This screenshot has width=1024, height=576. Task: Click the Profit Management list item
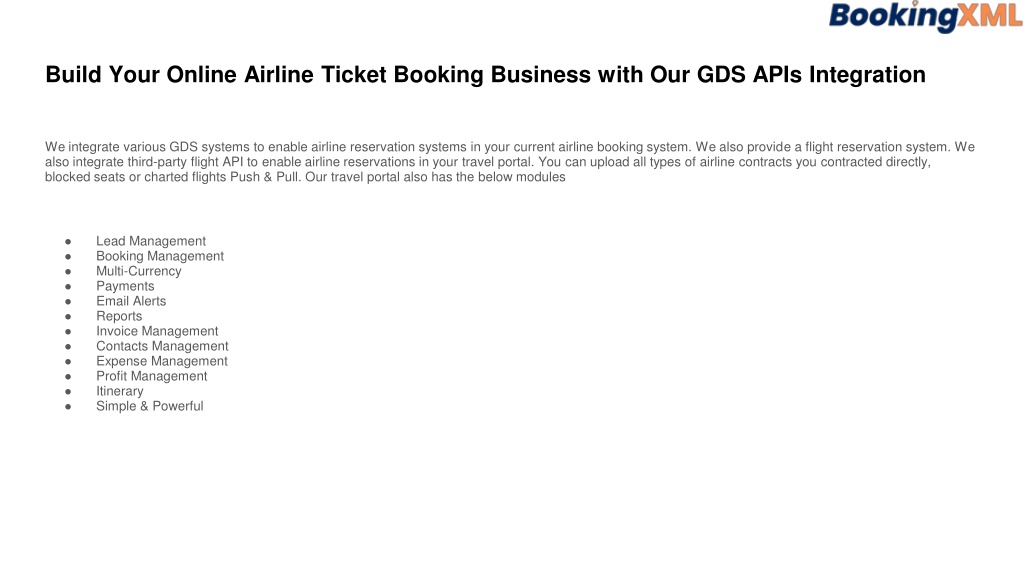pyautogui.click(x=152, y=376)
